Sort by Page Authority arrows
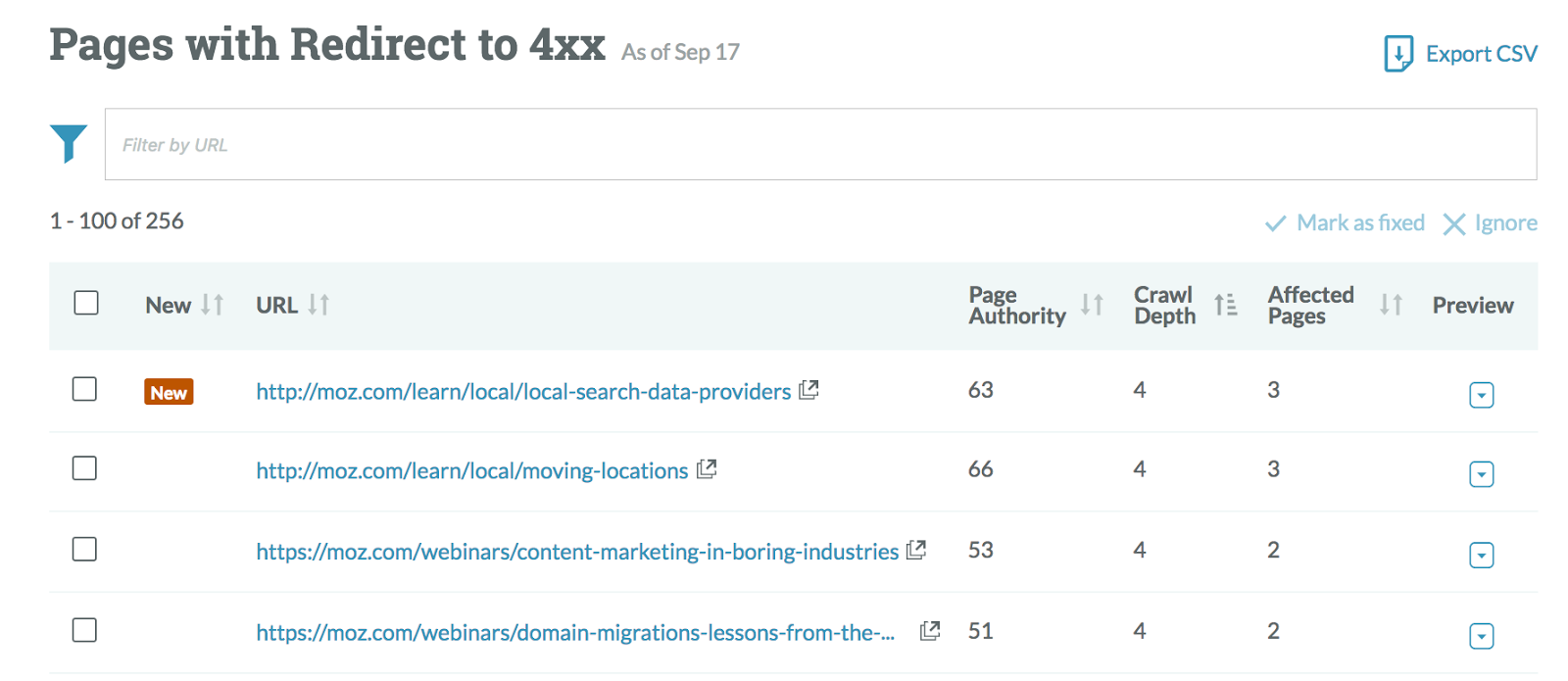Screen dimensions: 1568x681 coord(1092,305)
